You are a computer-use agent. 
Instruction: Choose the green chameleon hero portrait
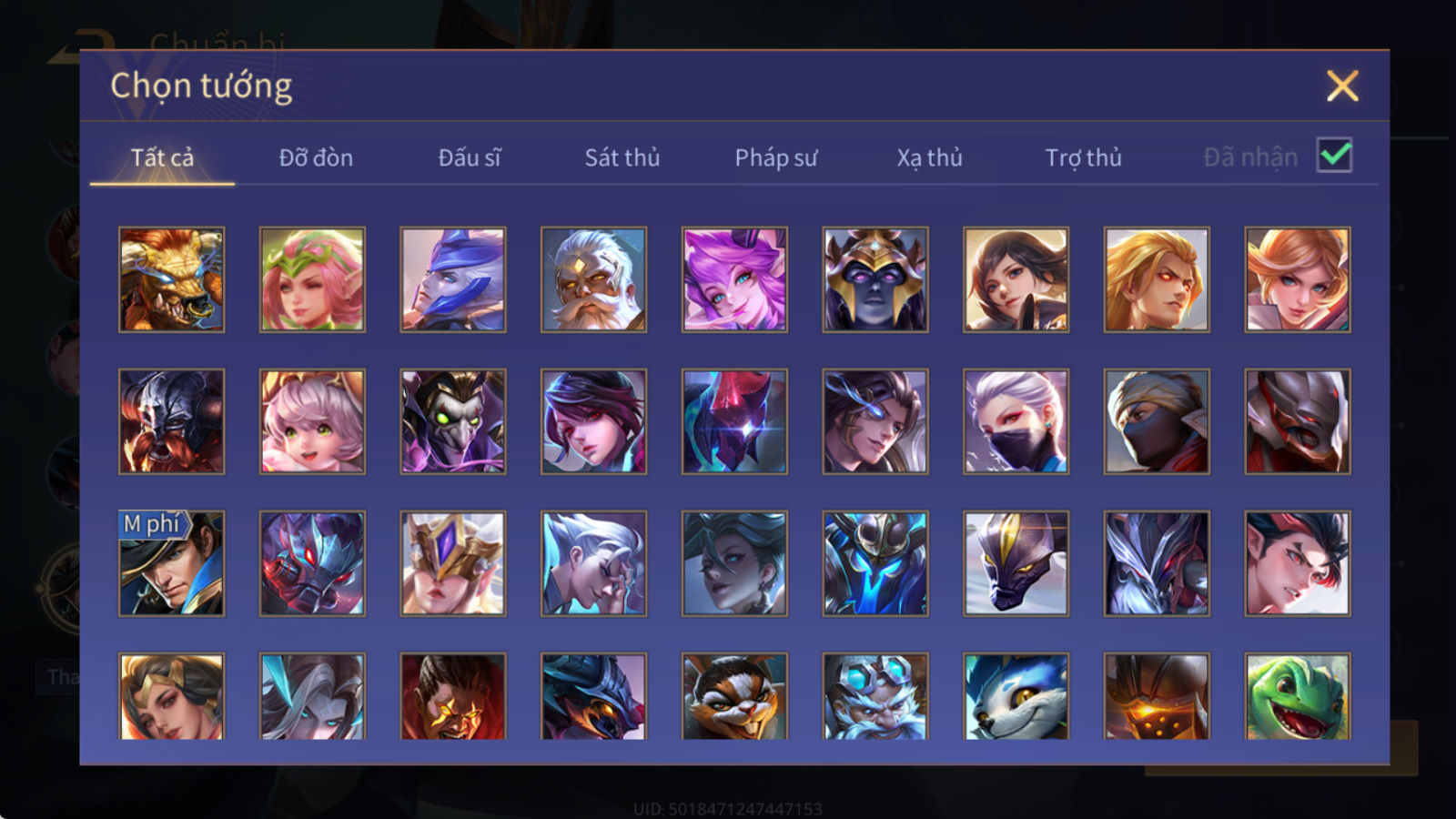[1298, 696]
